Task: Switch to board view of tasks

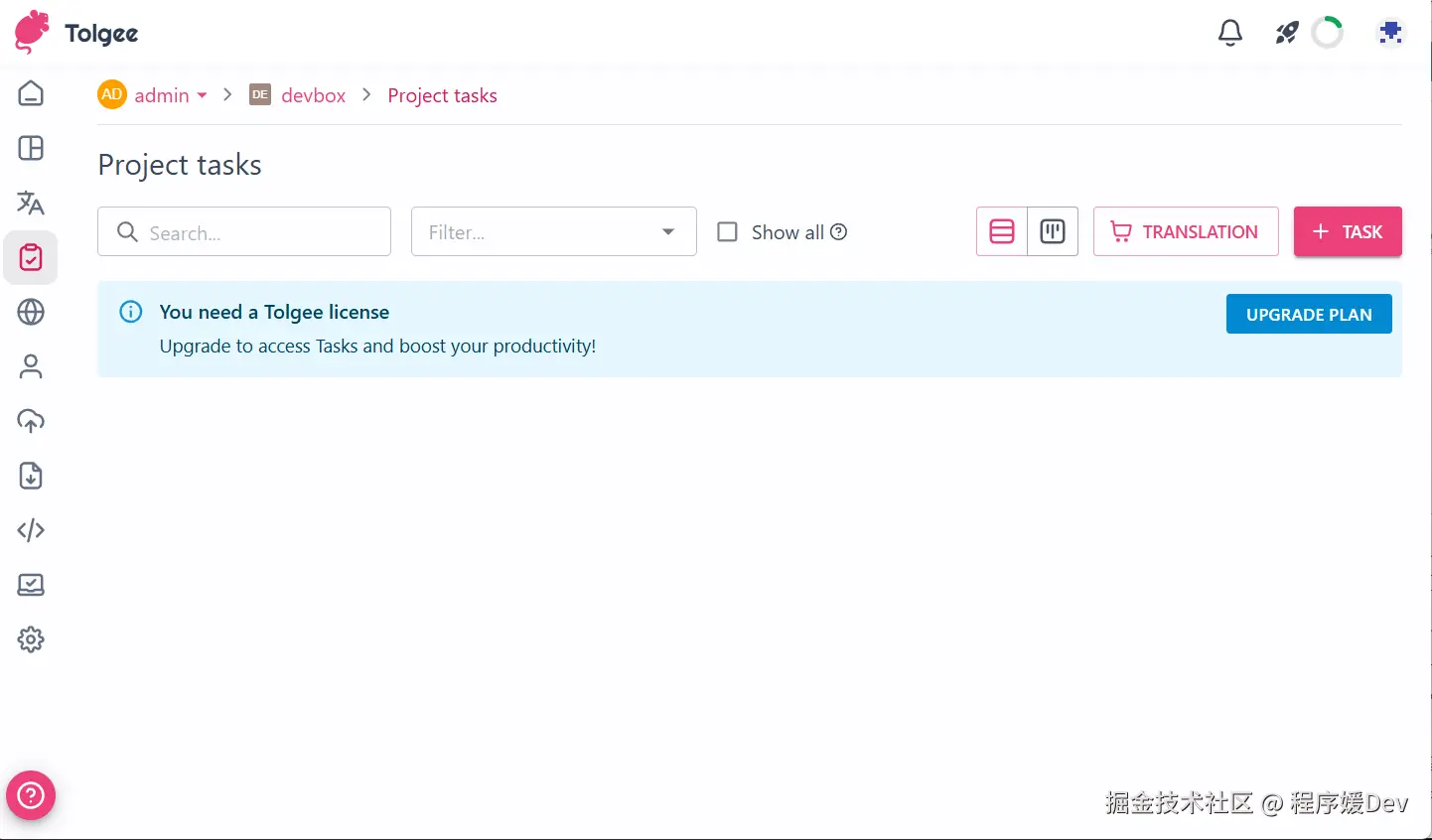Action: coord(1053,231)
